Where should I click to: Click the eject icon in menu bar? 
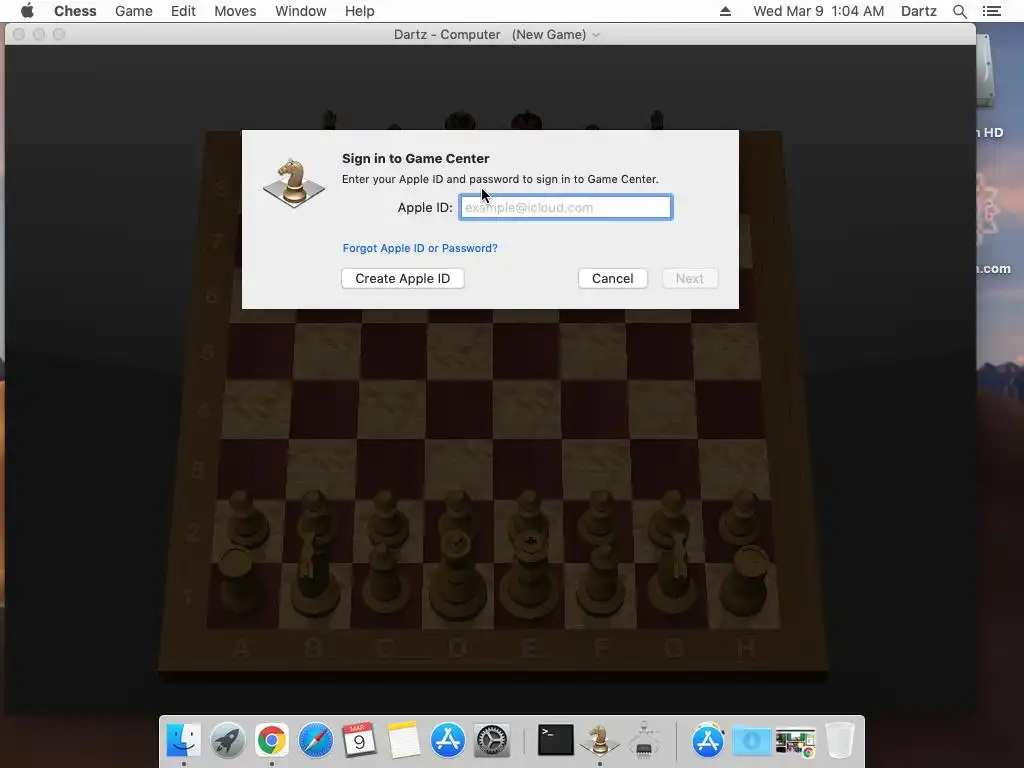pyautogui.click(x=725, y=11)
